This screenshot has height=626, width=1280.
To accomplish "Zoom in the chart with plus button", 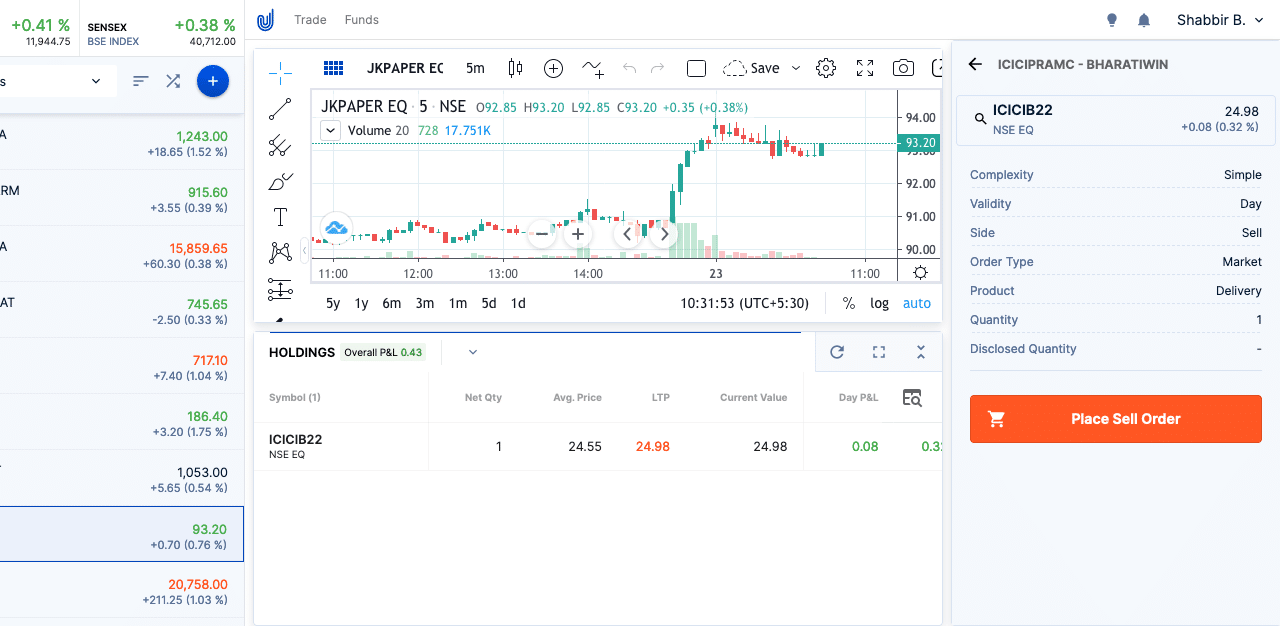I will click(x=577, y=234).
